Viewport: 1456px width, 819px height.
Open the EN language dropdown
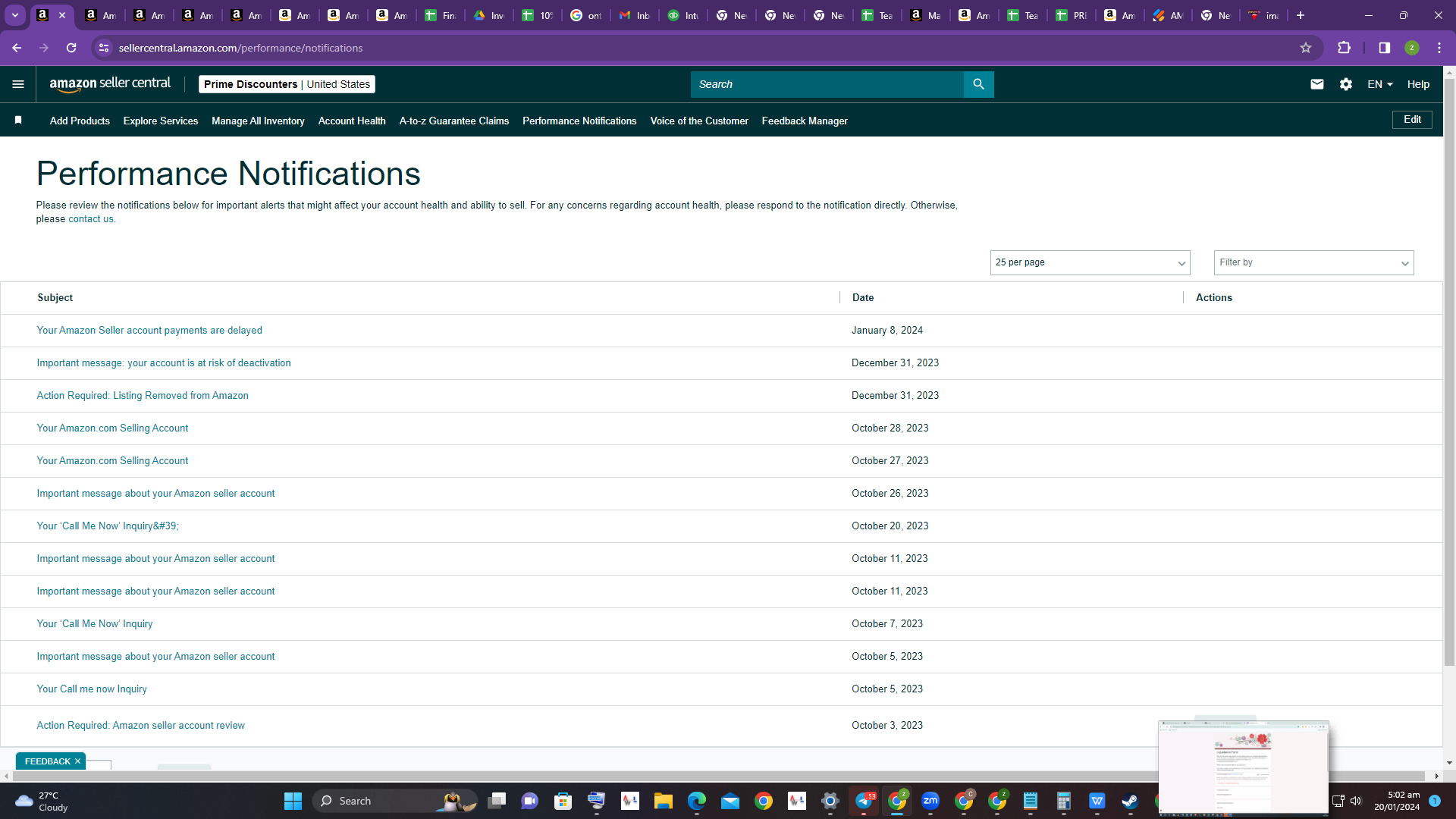tap(1380, 84)
